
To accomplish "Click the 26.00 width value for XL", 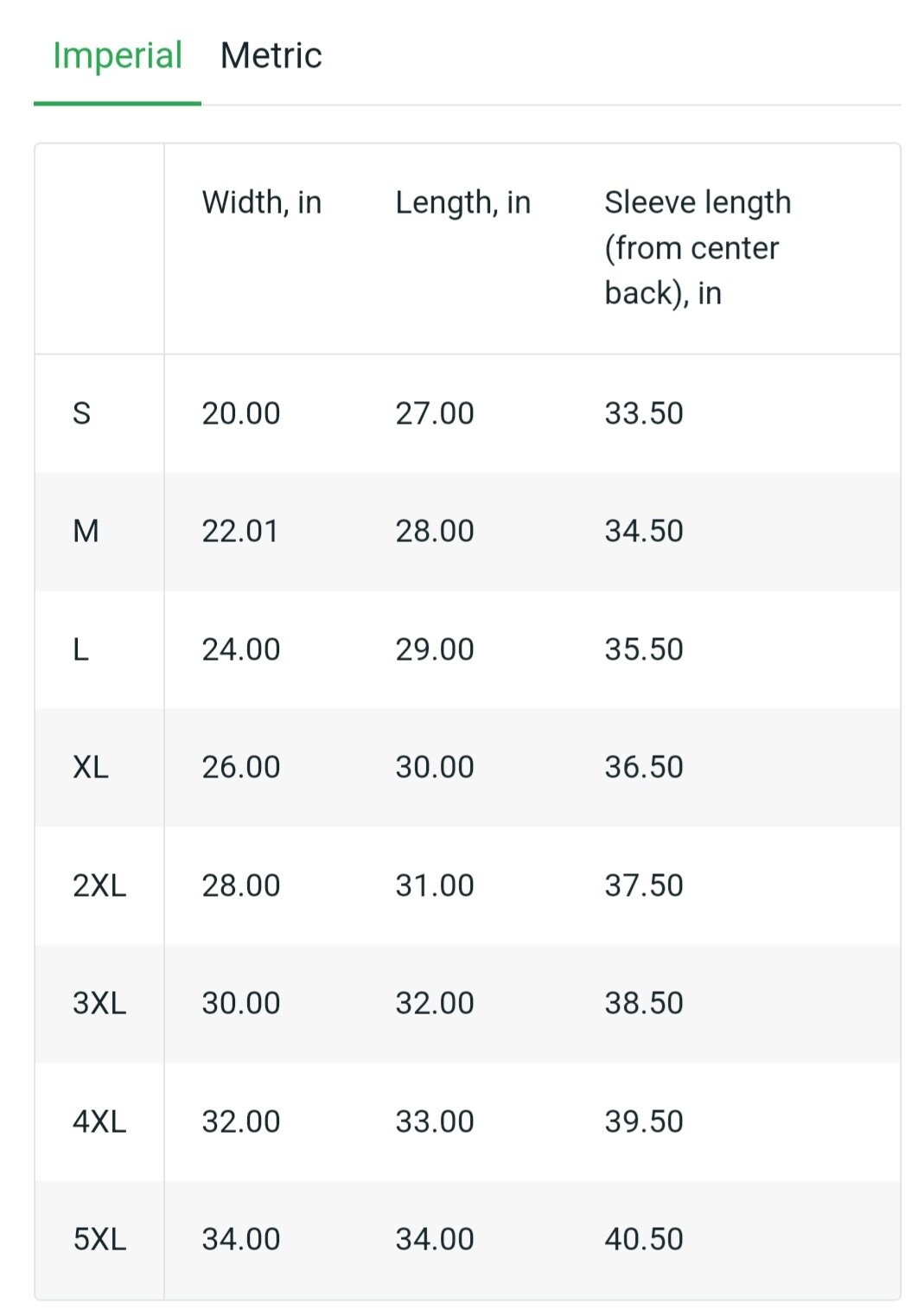I will pos(241,767).
